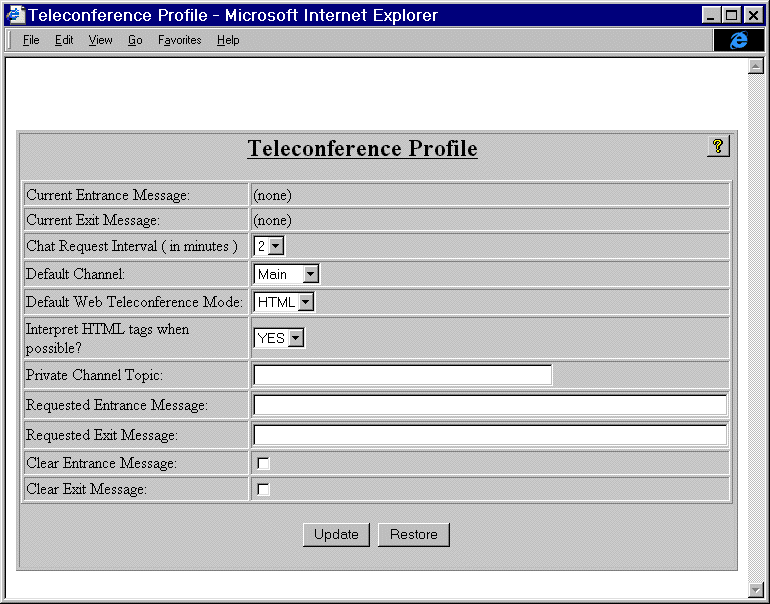Viewport: 770px width, 604px height.
Task: Enable the Clear Entrance Message checkbox
Action: [263, 464]
